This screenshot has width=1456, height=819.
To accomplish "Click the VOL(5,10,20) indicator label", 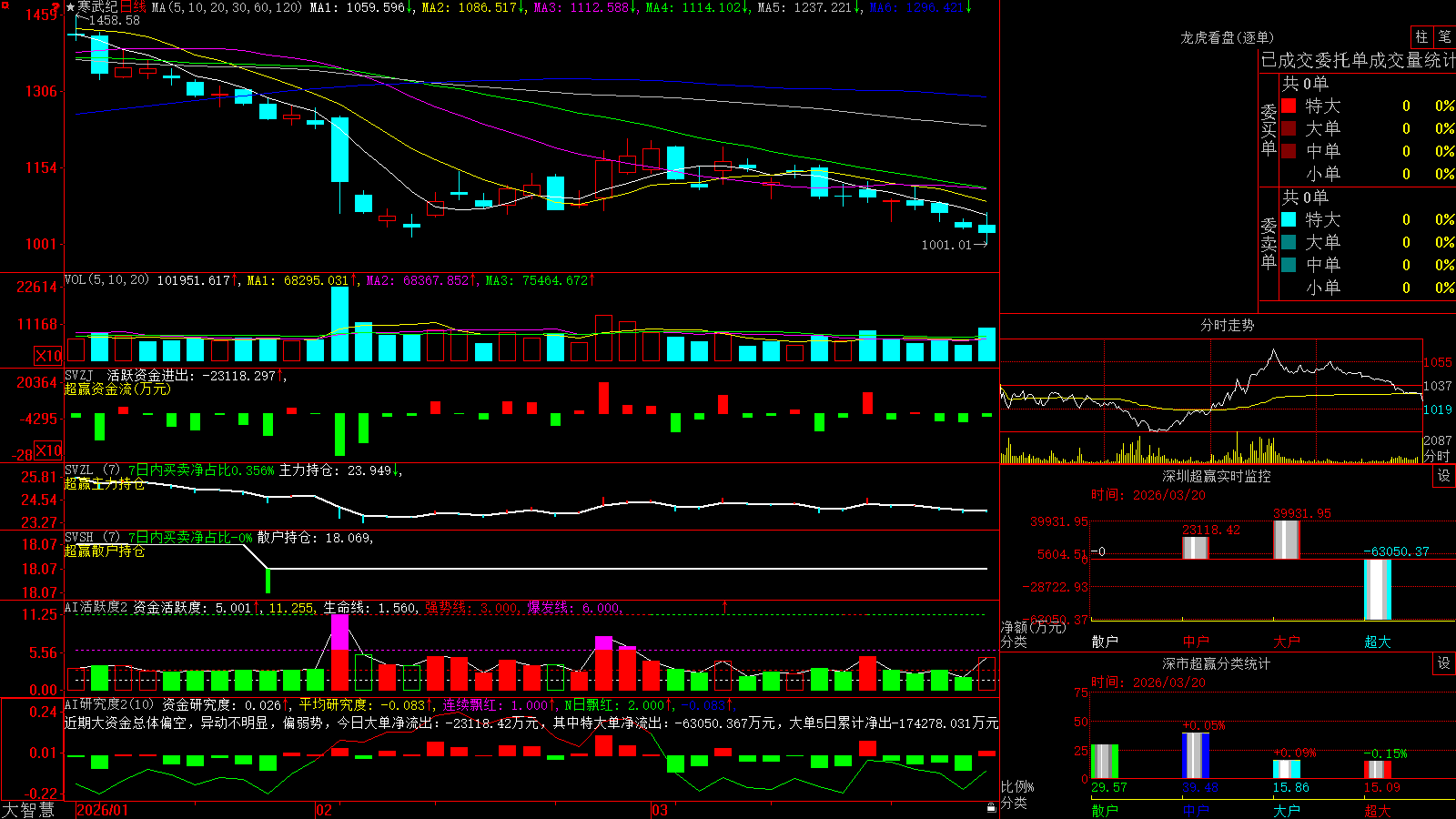I will point(107,280).
